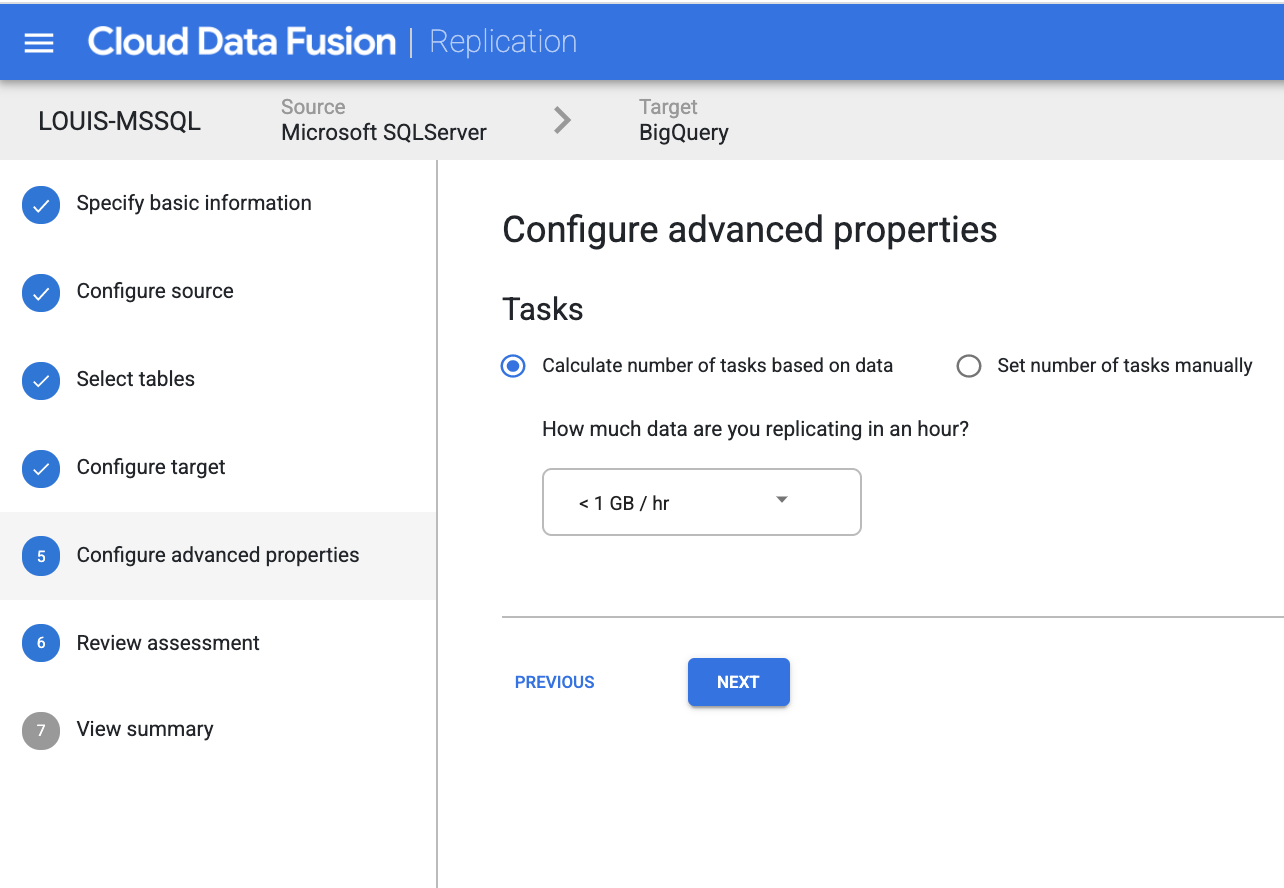Image resolution: width=1284 pixels, height=888 pixels.
Task: Click the Target label in the header
Action: point(668,107)
